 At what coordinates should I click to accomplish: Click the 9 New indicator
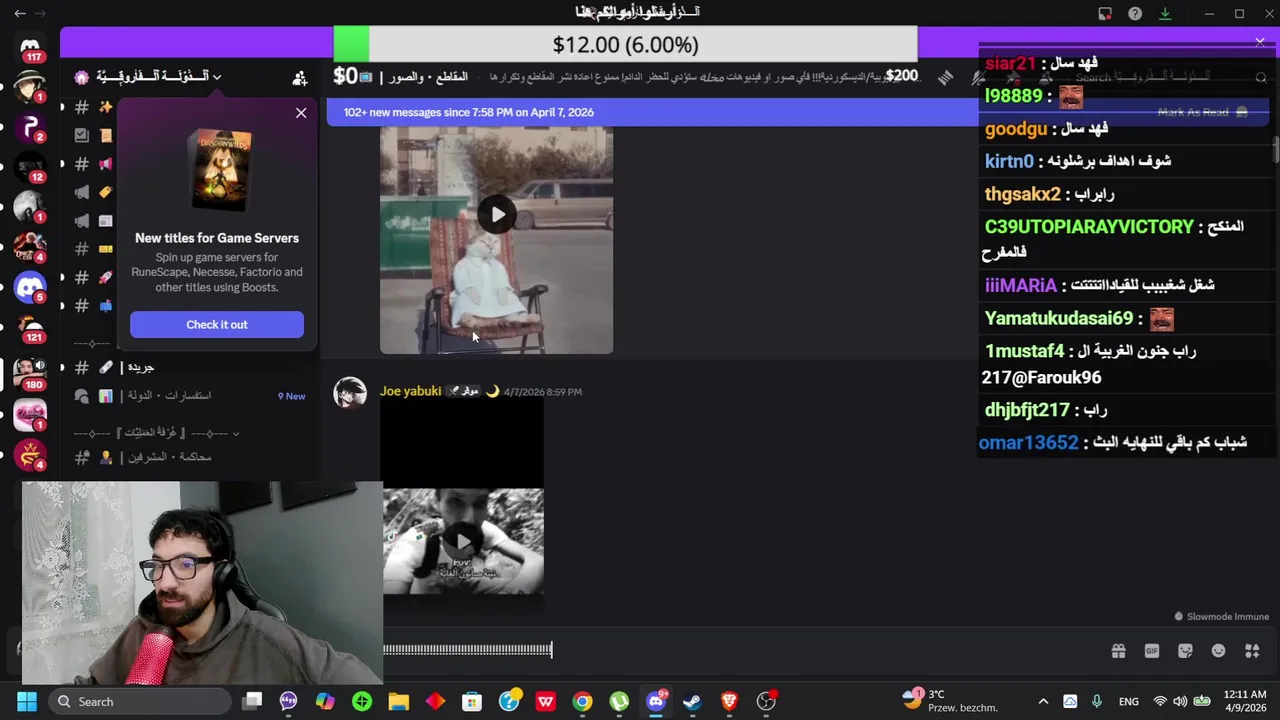click(x=291, y=396)
